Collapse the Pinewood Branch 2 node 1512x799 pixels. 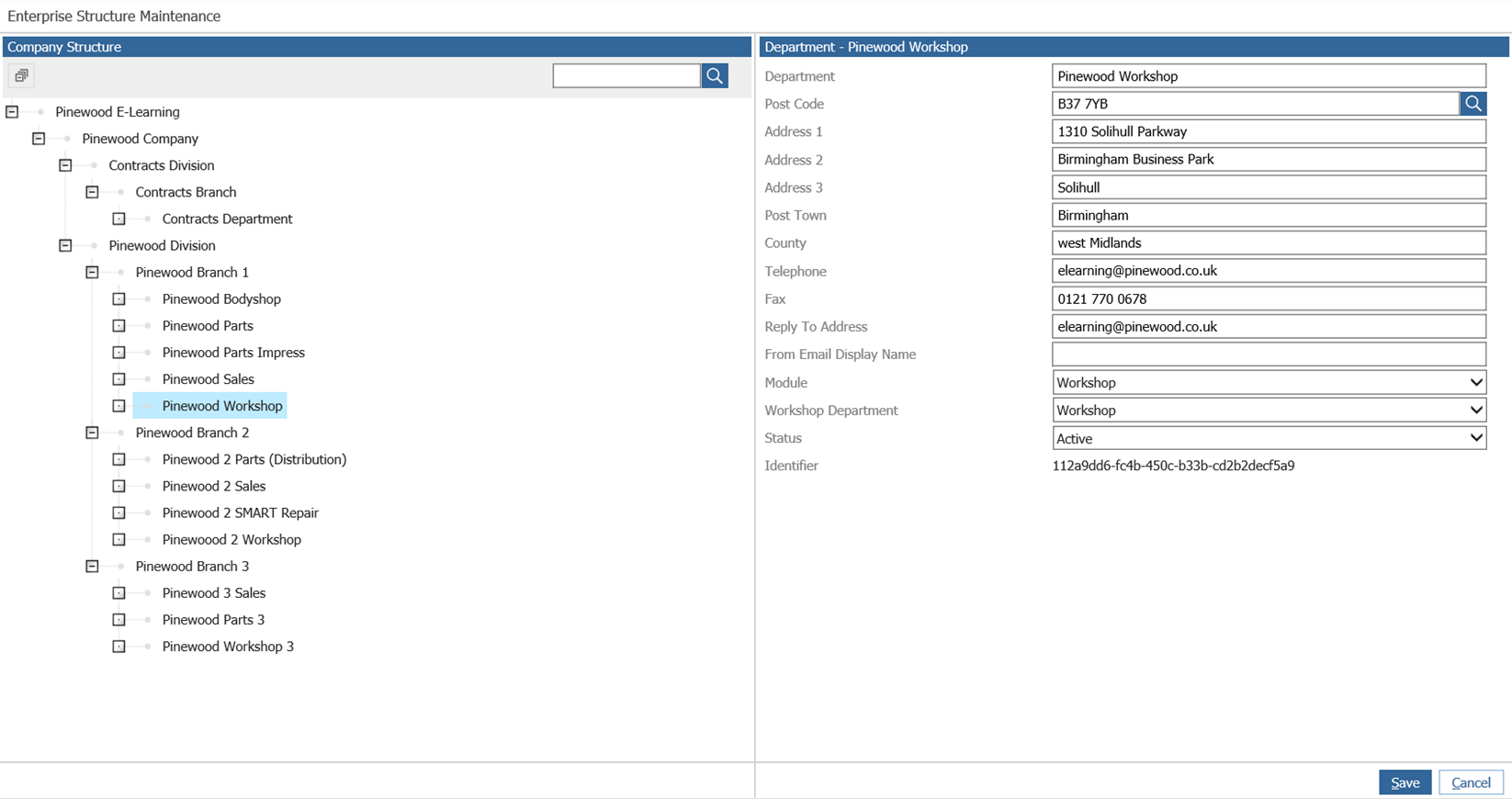tap(92, 433)
